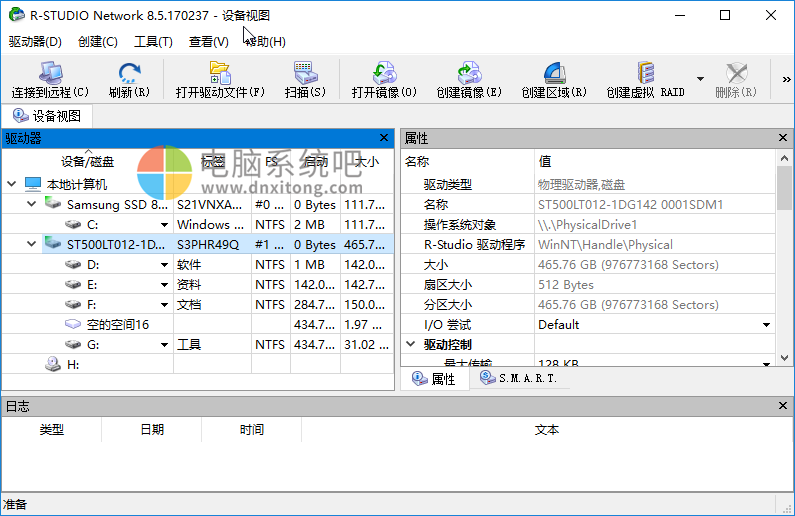Open the F: partition dropdown arrow
The image size is (795, 516).
point(164,305)
